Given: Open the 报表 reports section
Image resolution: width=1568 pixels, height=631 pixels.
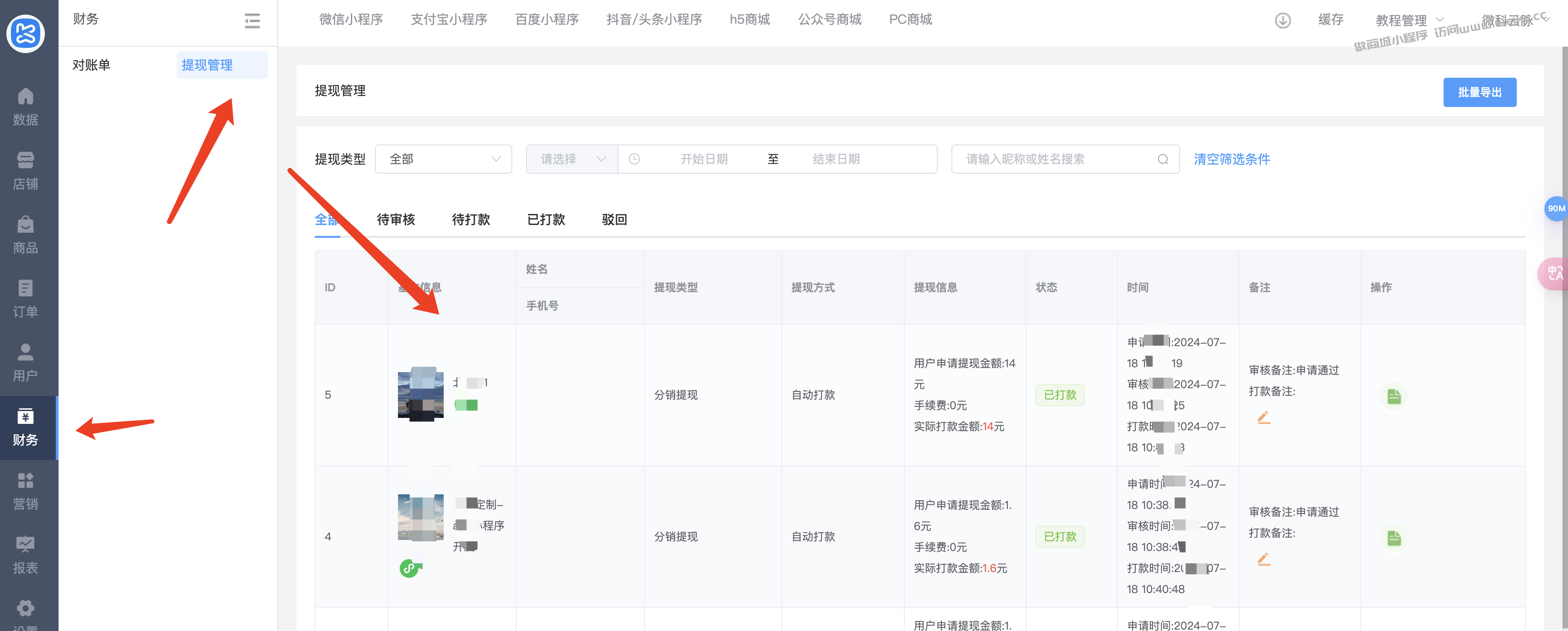Looking at the screenshot, I should [25, 554].
